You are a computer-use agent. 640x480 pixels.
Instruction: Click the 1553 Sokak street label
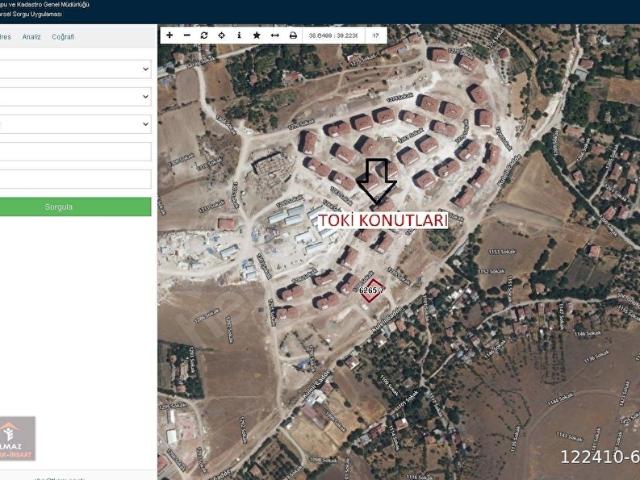(502, 252)
